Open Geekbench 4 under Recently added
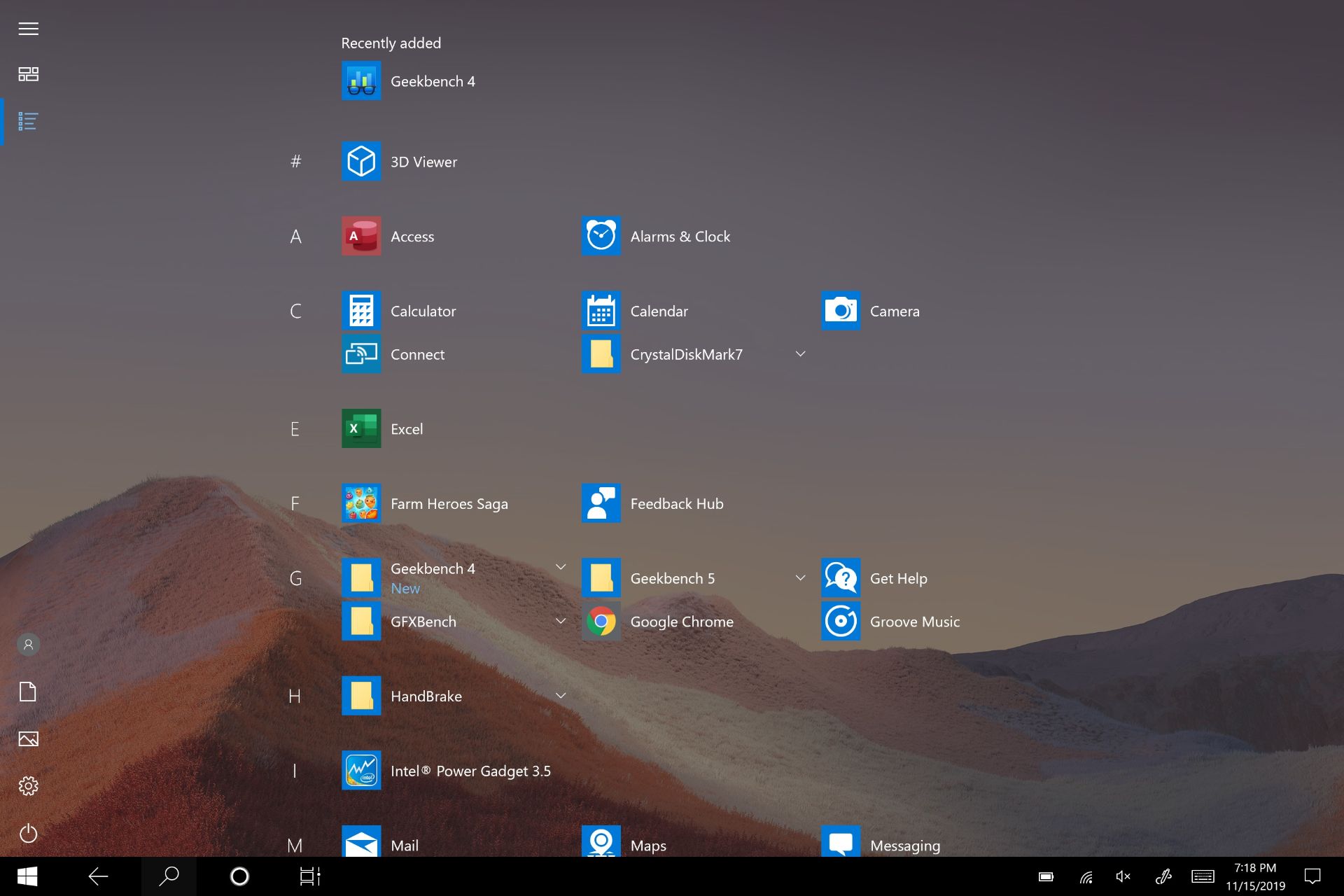This screenshot has height=896, width=1344. pos(409,80)
